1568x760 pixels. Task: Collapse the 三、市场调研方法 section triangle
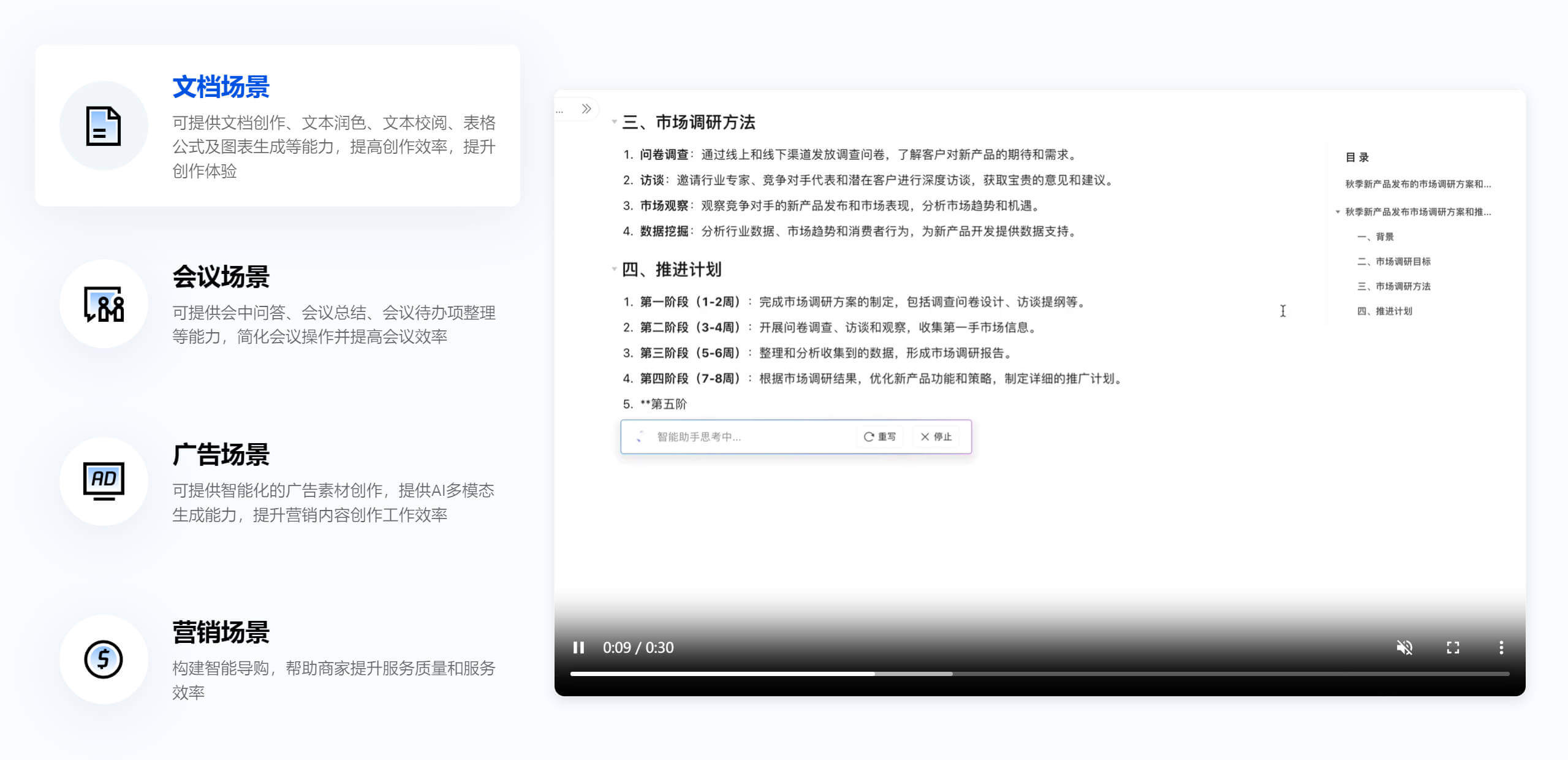615,121
